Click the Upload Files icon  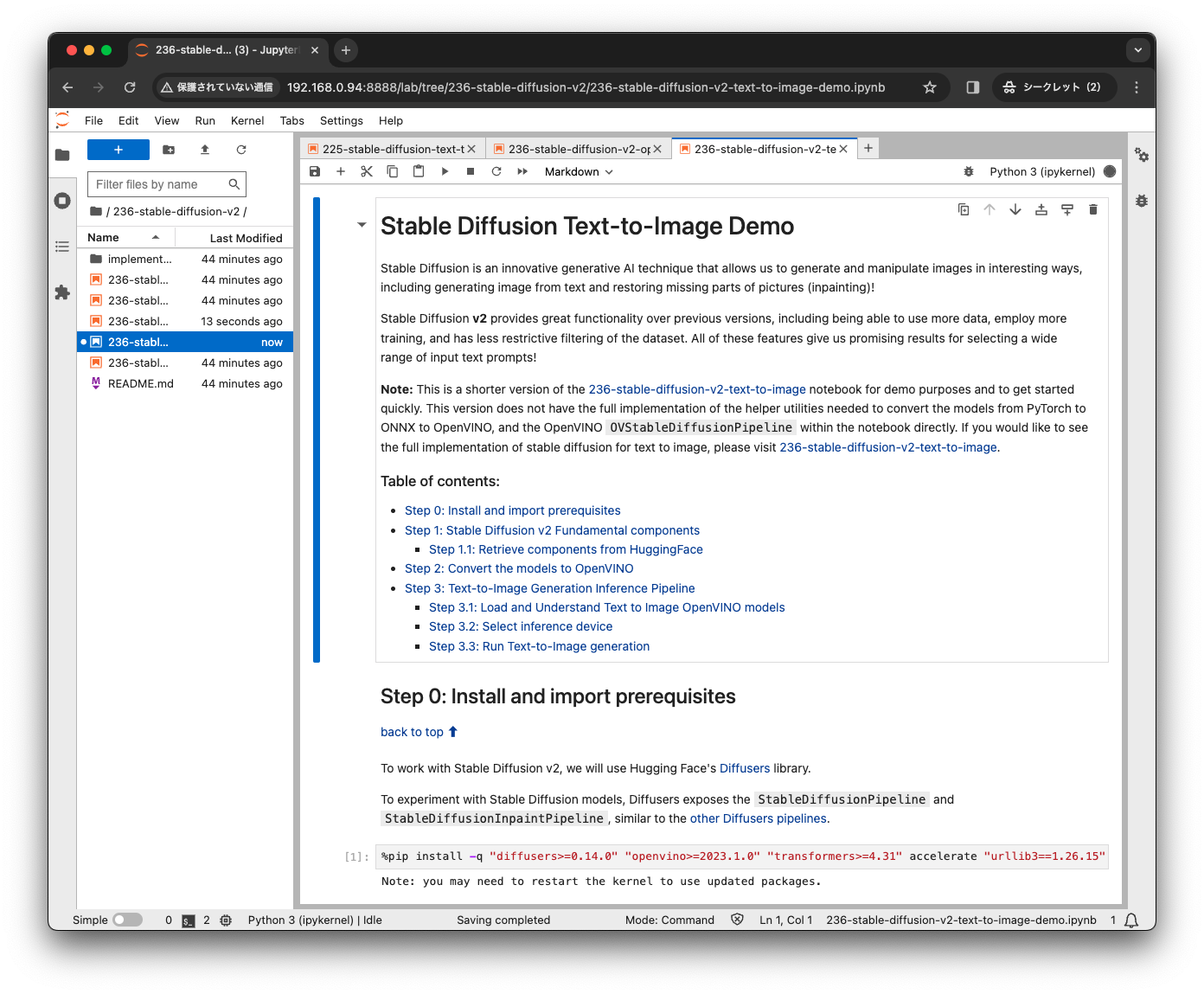205,150
